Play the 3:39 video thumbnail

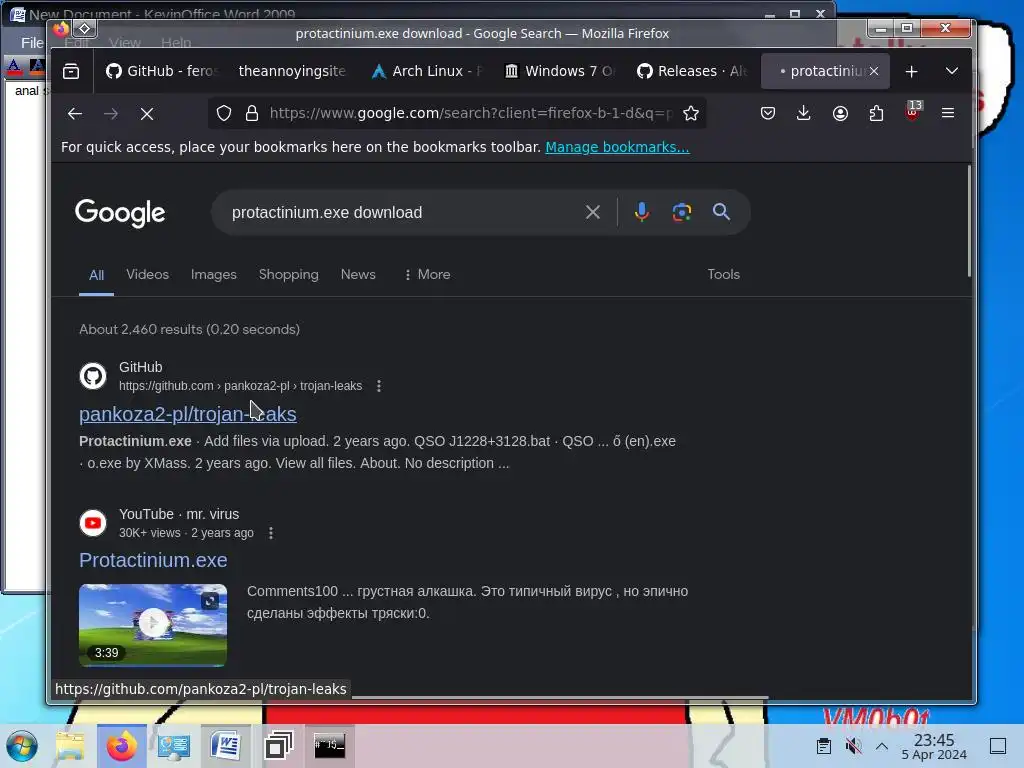pyautogui.click(x=153, y=625)
